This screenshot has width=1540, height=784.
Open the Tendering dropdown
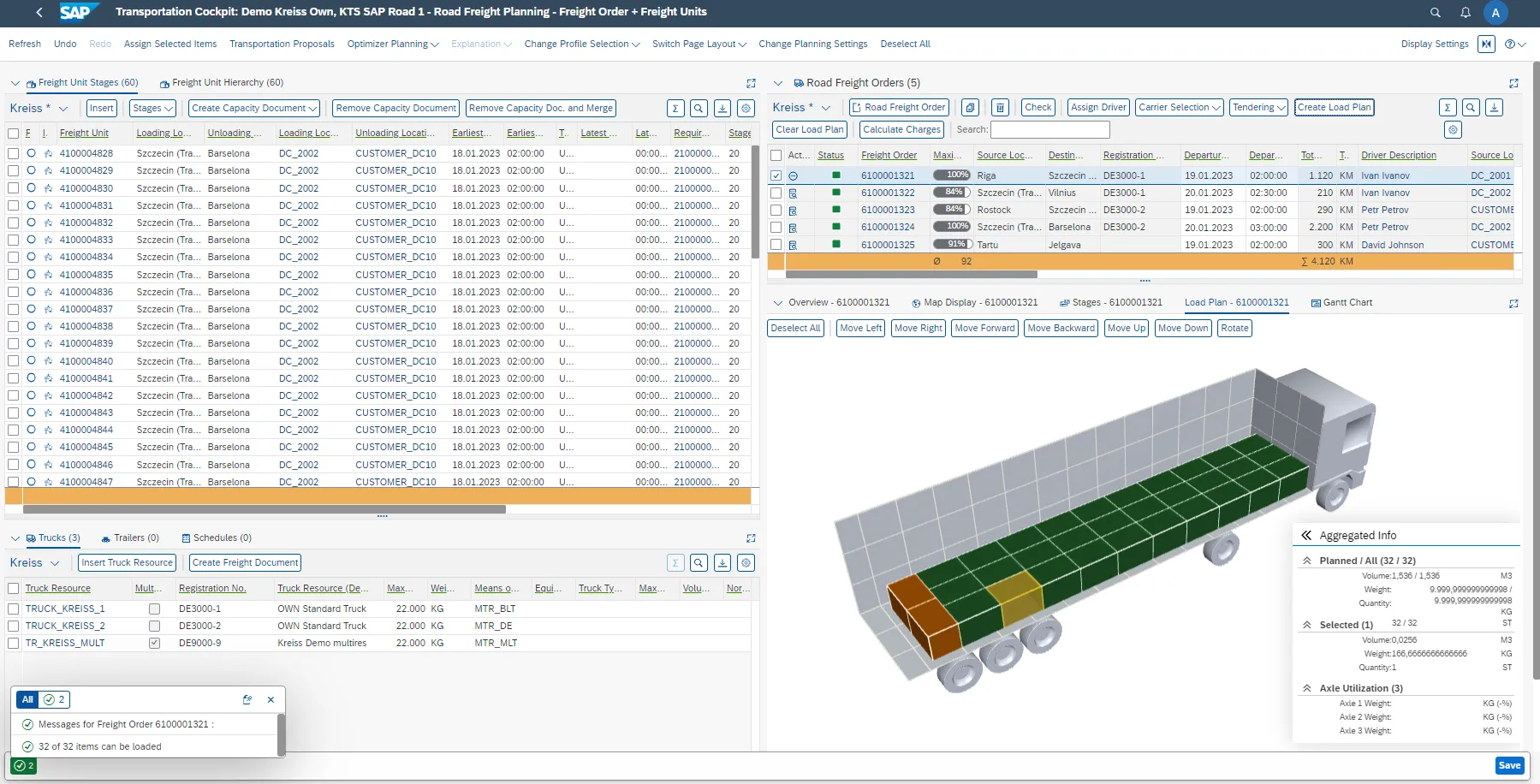pos(1258,108)
